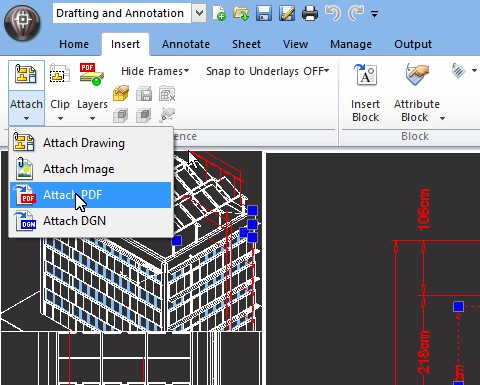Click the red 218cm dimension text

424,351
